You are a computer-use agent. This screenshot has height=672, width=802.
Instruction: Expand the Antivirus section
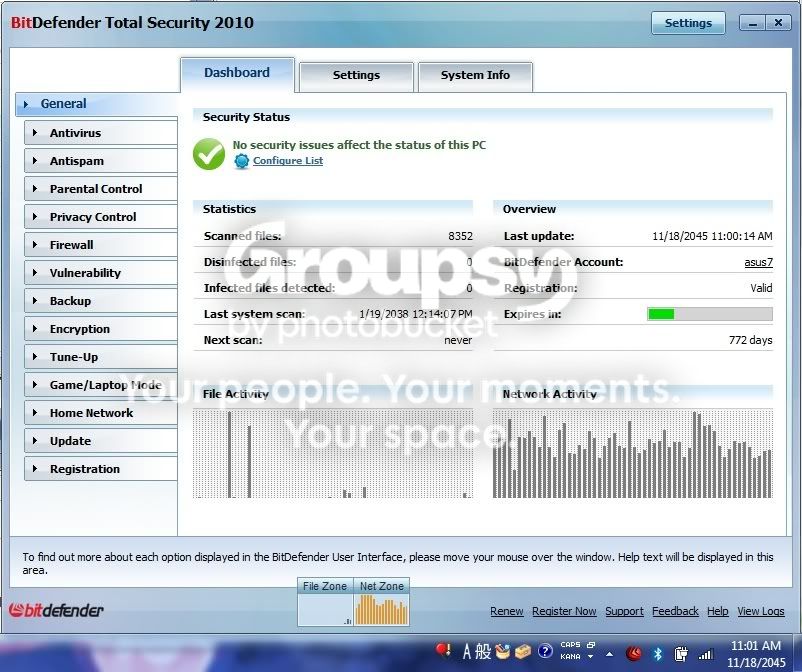(x=101, y=133)
